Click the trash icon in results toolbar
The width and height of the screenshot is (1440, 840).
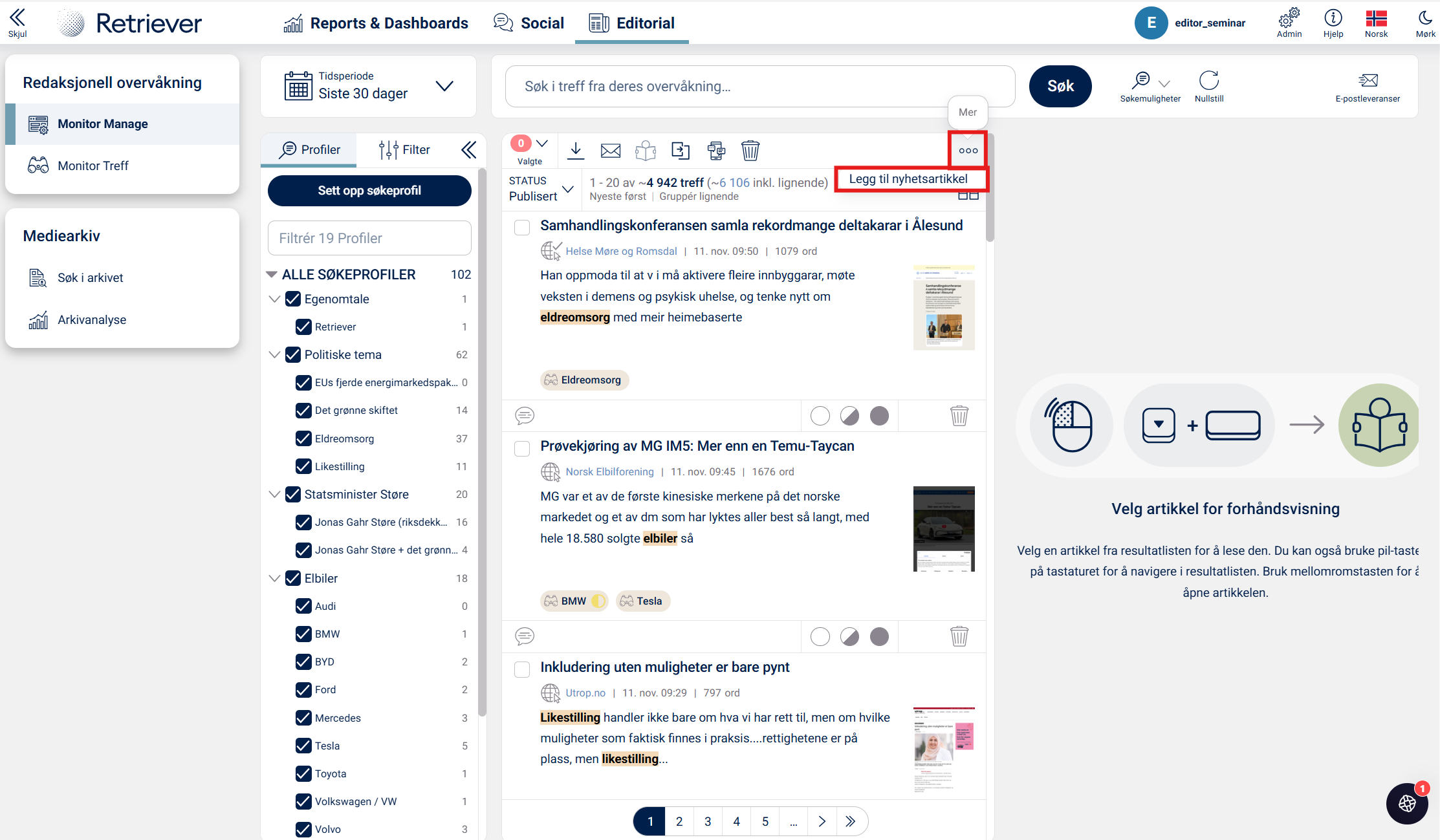click(x=750, y=151)
